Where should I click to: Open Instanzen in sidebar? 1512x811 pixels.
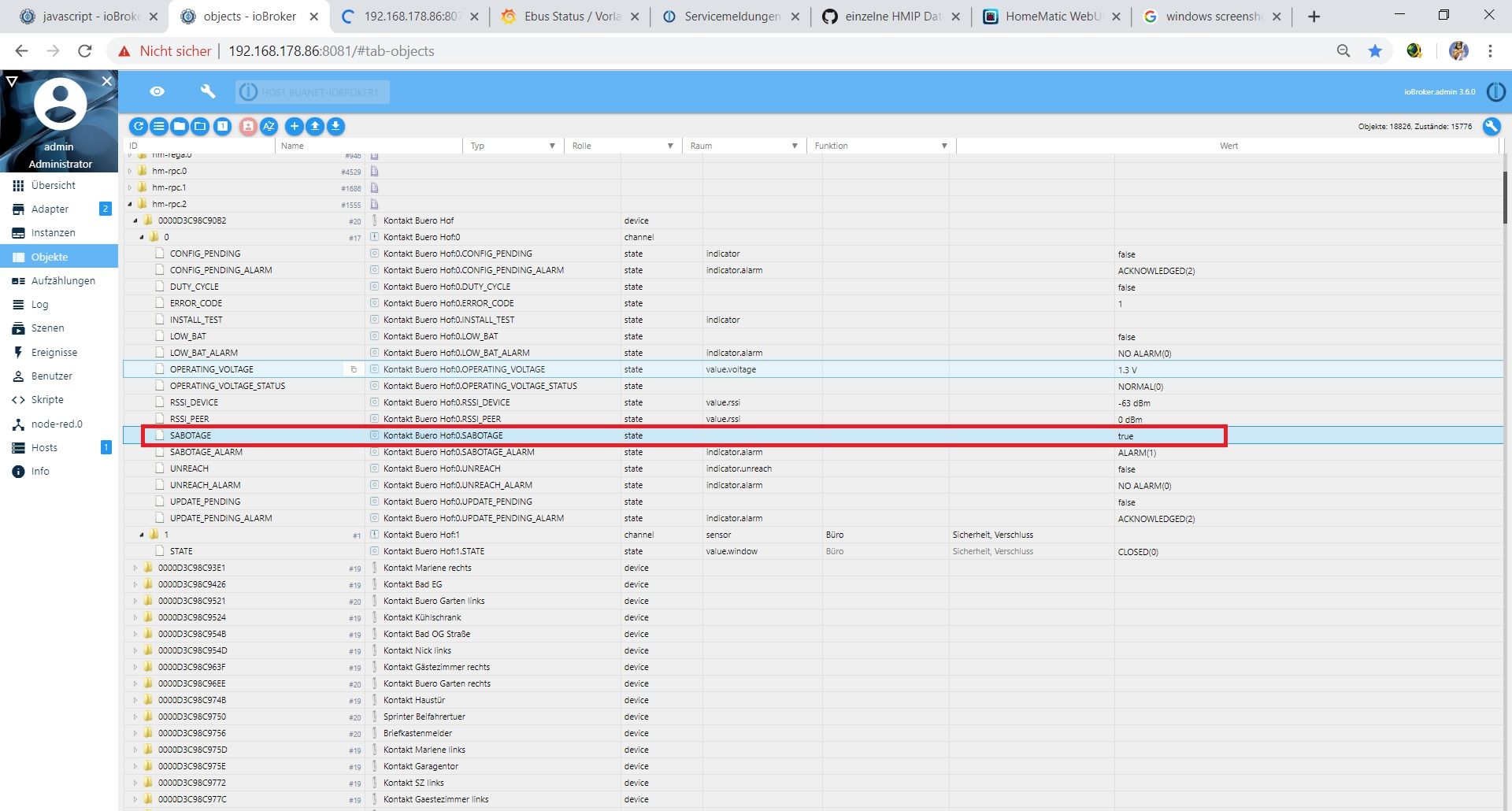(x=59, y=232)
